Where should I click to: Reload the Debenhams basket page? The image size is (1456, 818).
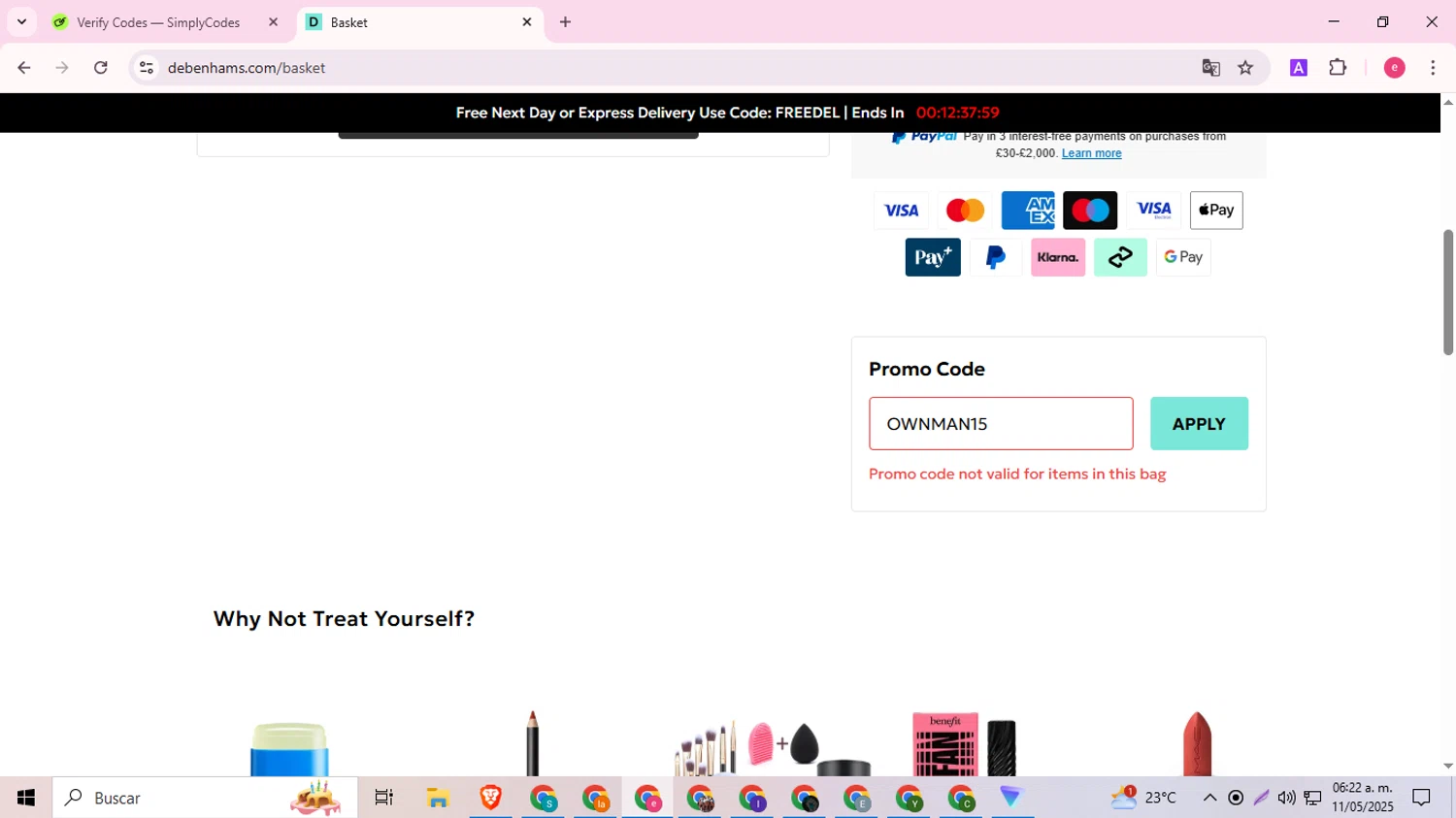coord(101,68)
